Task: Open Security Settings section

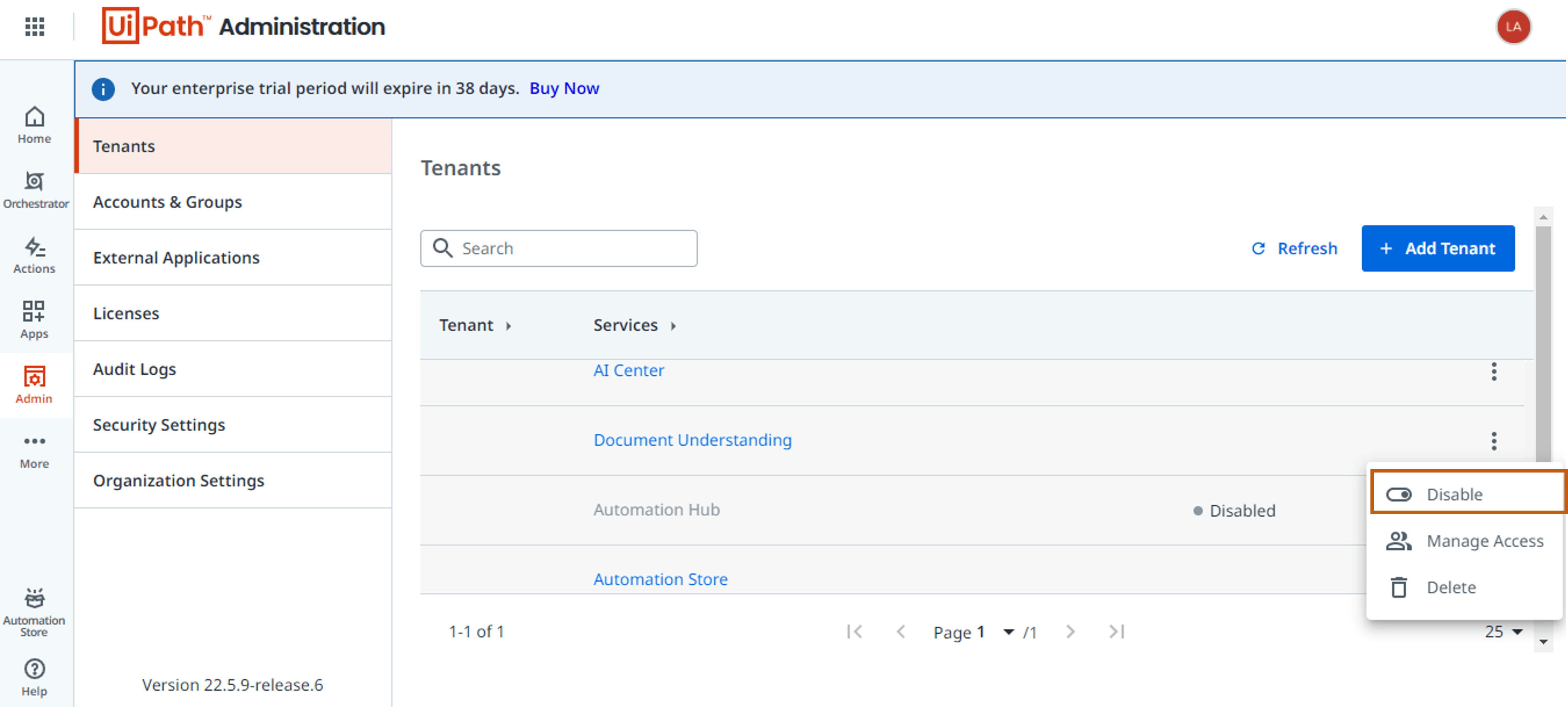Action: [x=233, y=425]
